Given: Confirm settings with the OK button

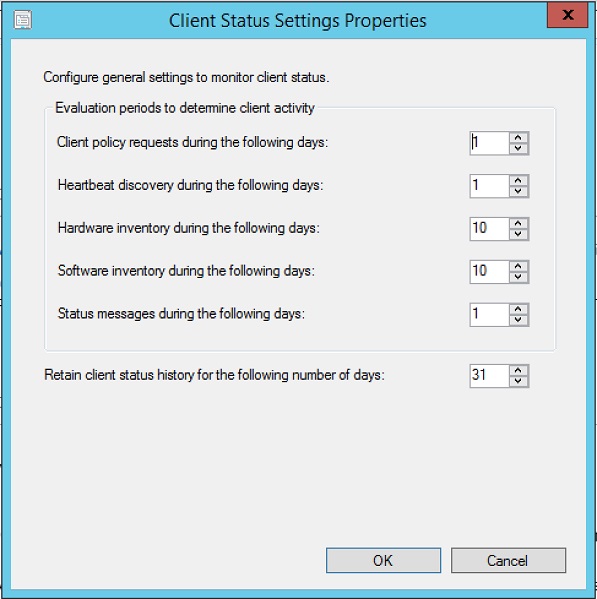Looking at the screenshot, I should pos(383,560).
